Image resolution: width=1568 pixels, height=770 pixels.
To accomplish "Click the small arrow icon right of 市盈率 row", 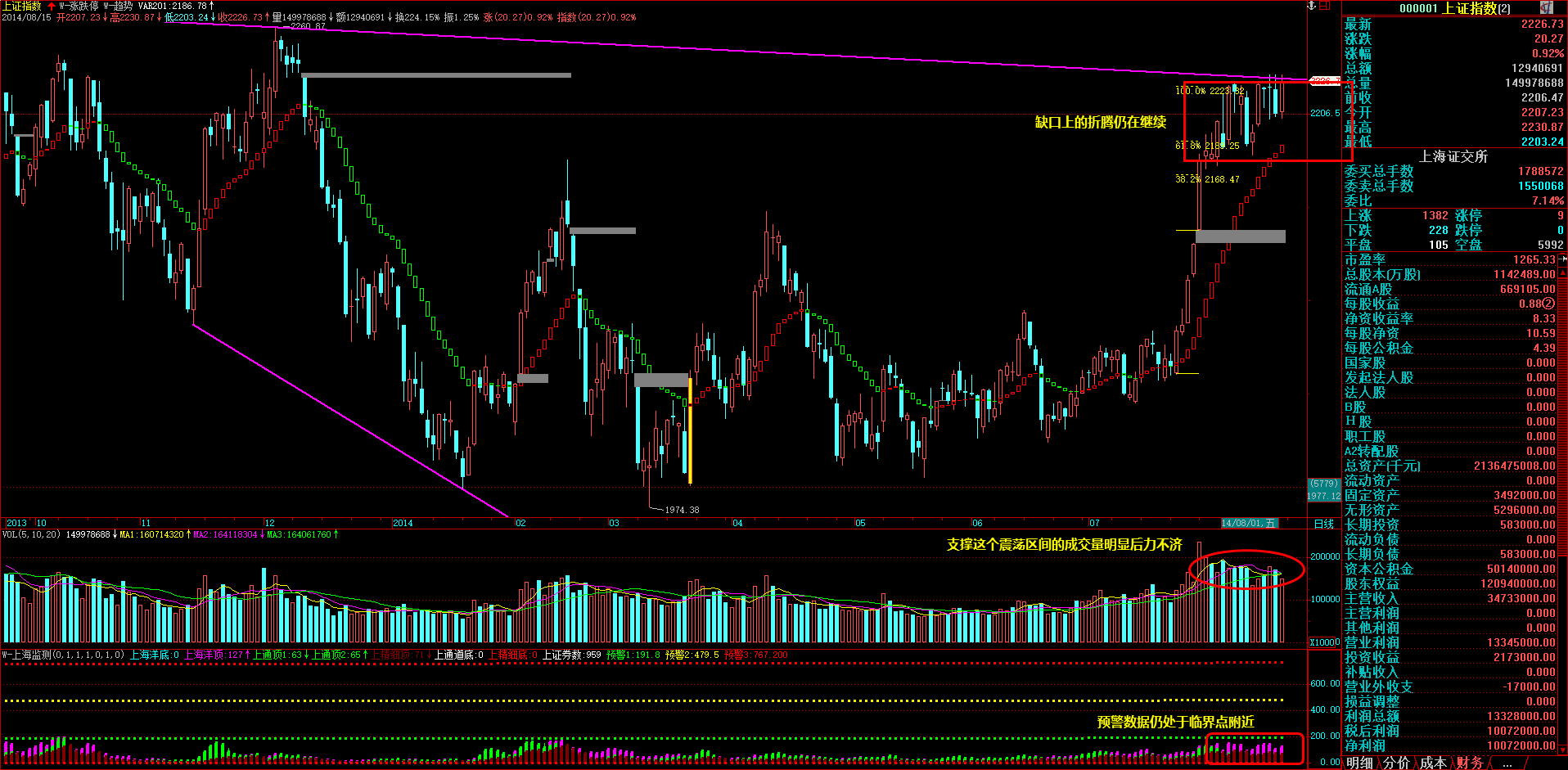I will [x=1562, y=259].
